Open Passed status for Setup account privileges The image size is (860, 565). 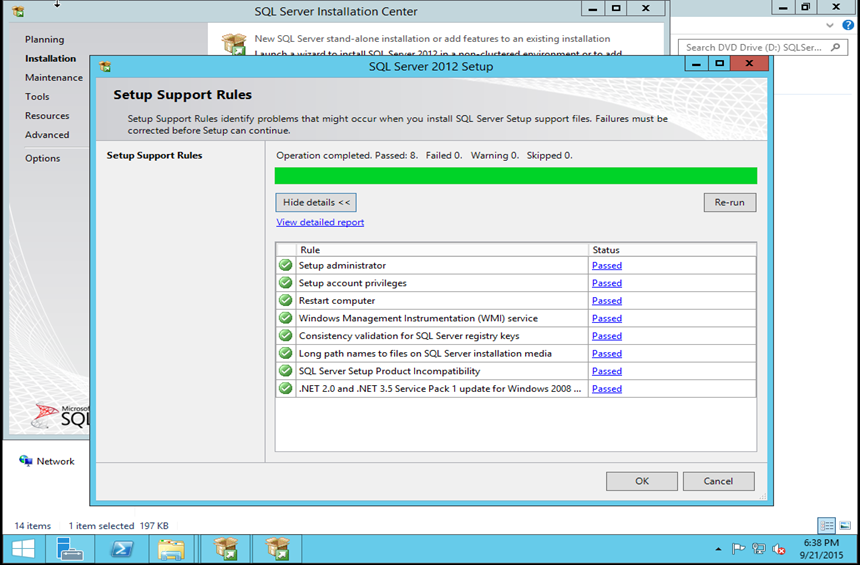coord(606,283)
